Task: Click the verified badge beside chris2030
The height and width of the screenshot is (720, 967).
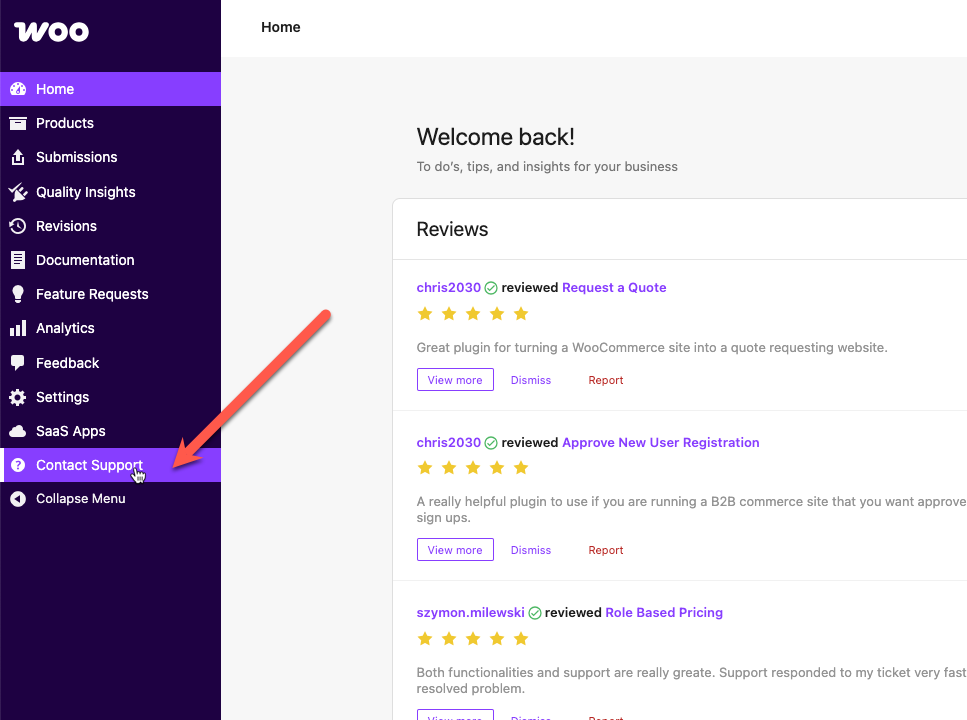Action: click(490, 287)
